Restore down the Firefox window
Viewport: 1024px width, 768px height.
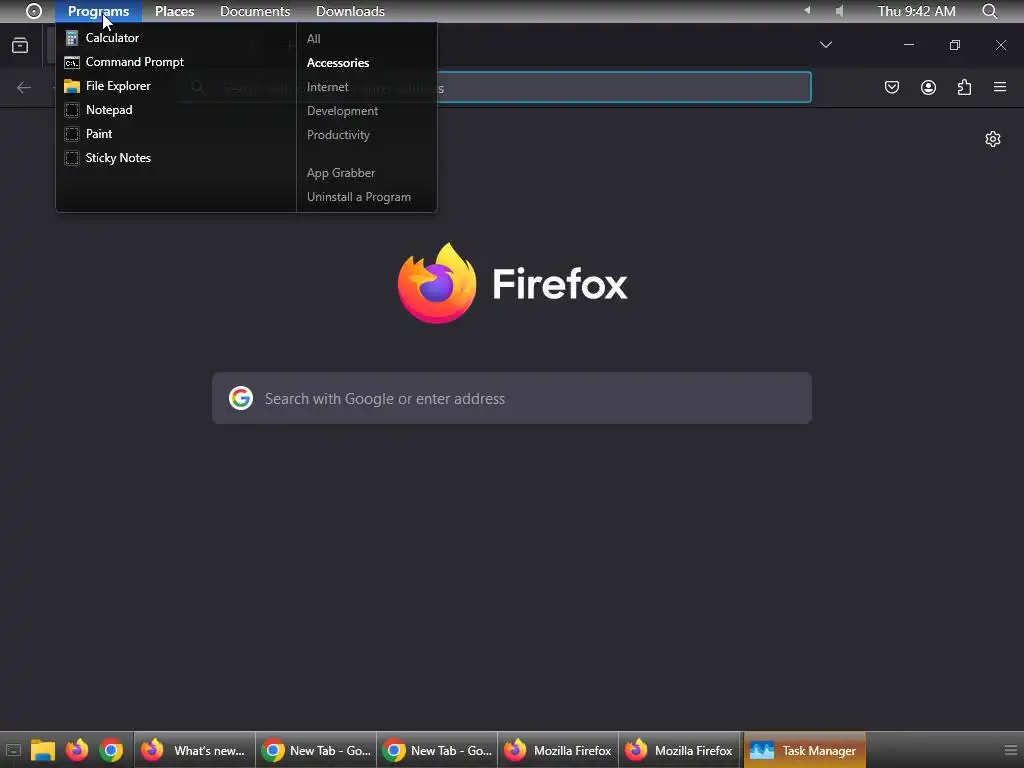point(955,45)
